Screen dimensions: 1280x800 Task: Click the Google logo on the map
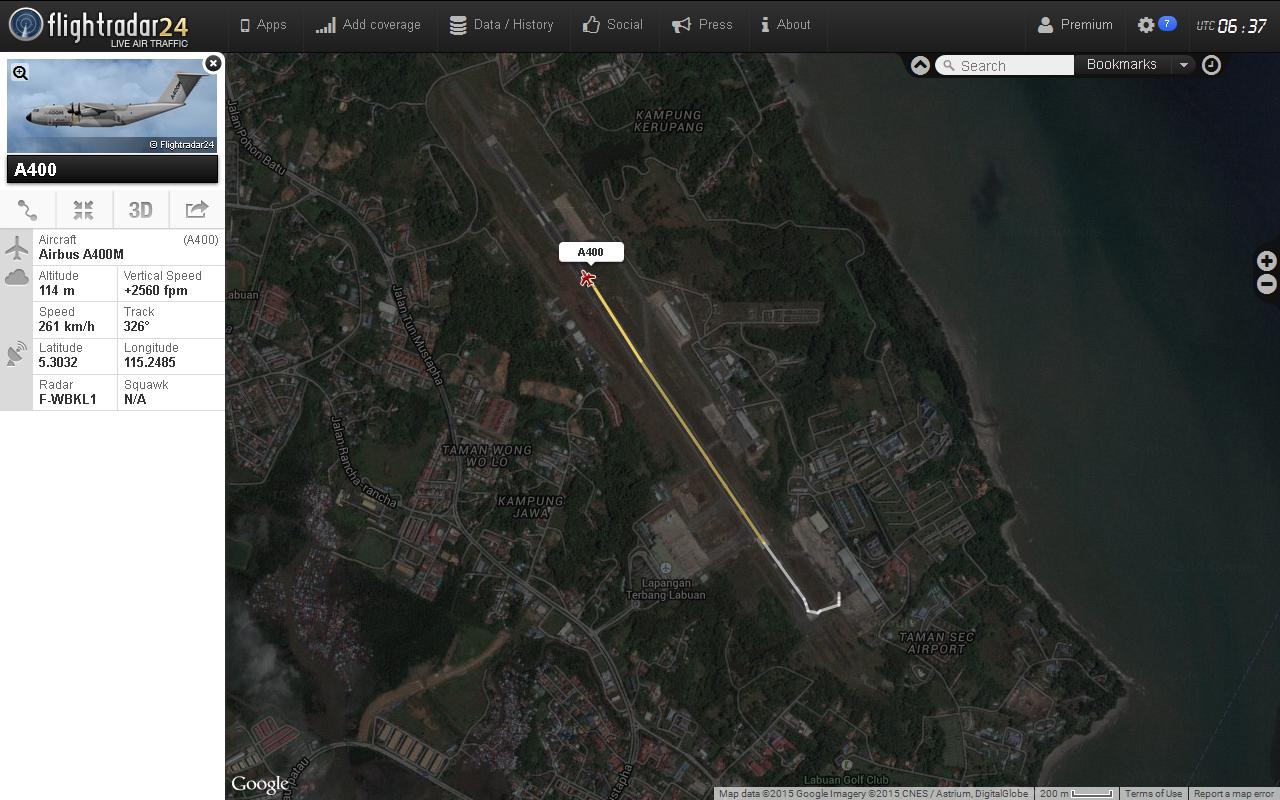pos(260,784)
